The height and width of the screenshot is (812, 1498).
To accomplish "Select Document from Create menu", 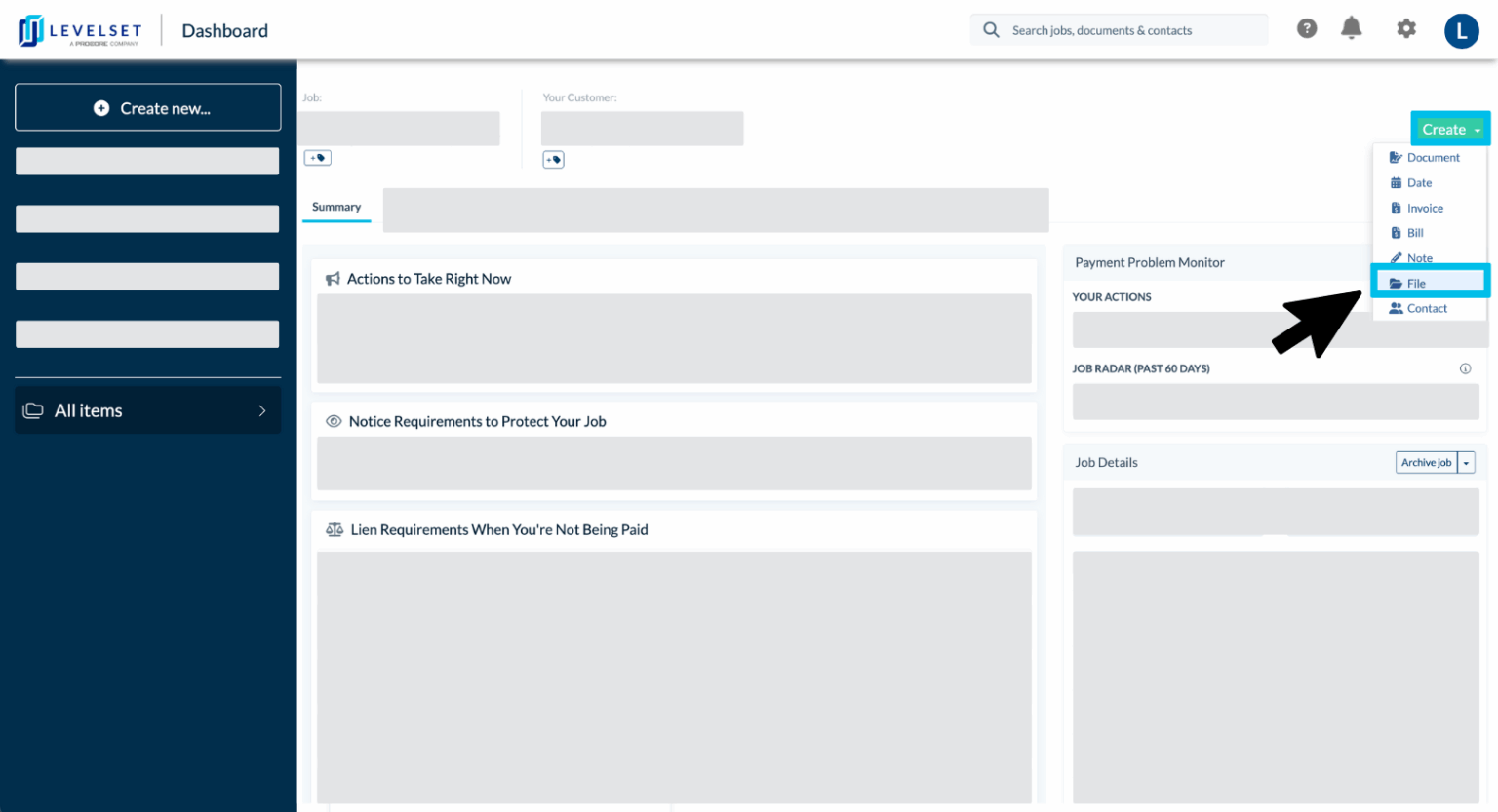I will (x=1430, y=157).
